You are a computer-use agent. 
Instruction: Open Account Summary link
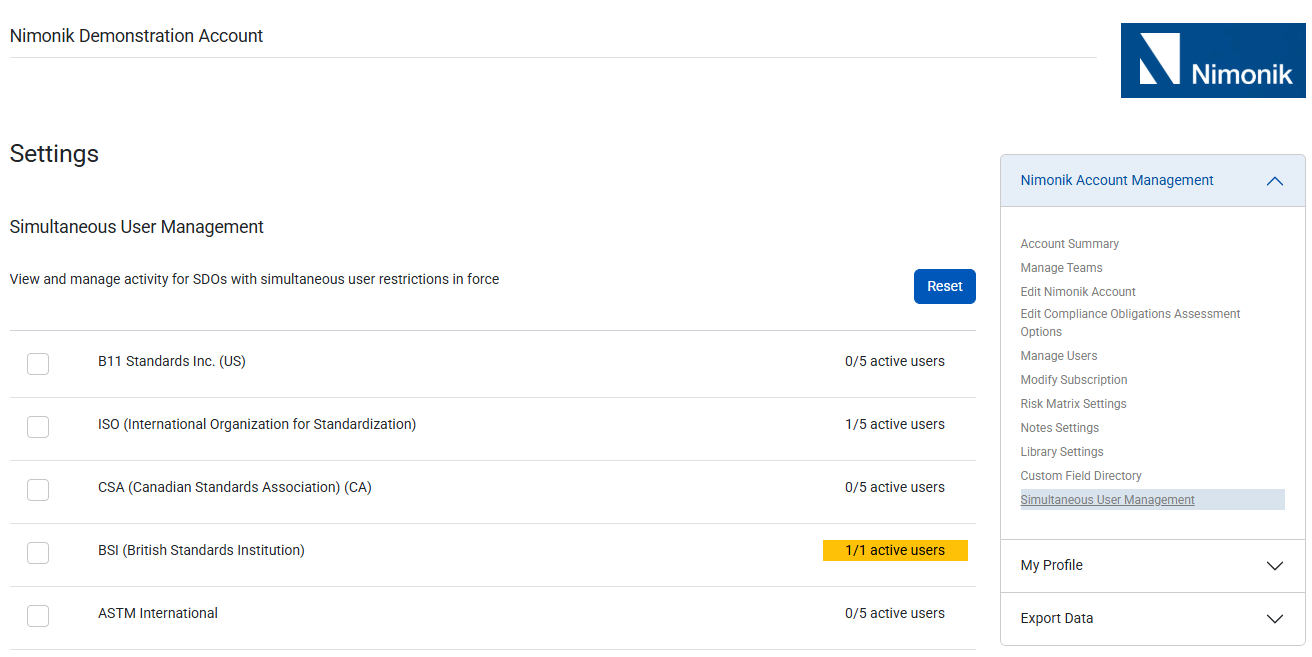pos(1069,244)
